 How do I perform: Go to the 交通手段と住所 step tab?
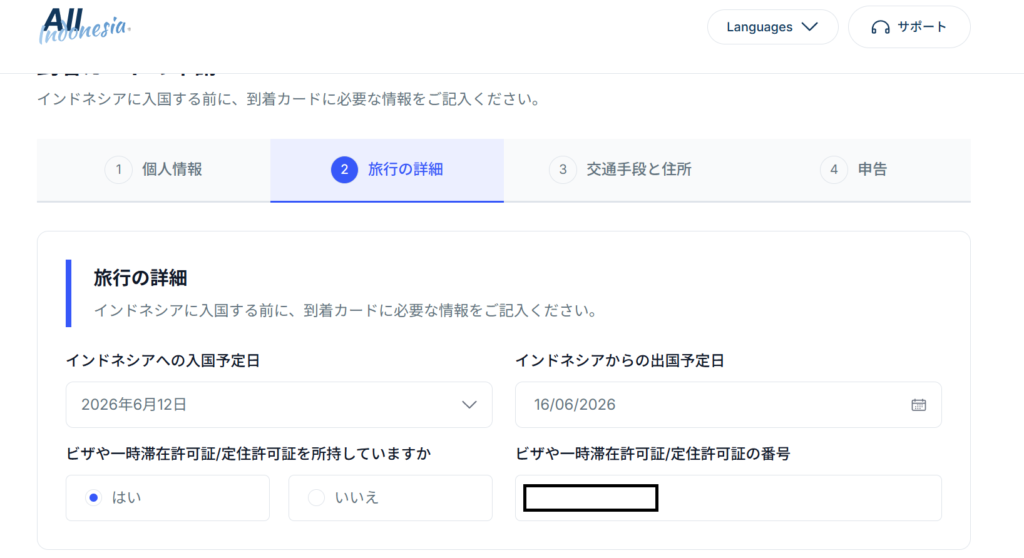[620, 170]
